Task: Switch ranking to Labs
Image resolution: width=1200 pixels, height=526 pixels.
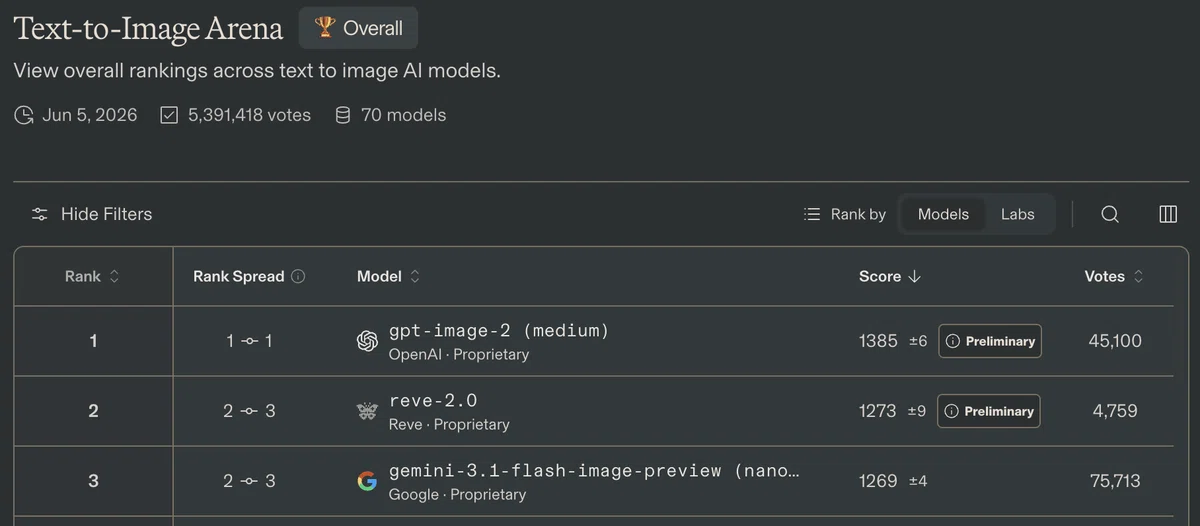Action: 1018,214
